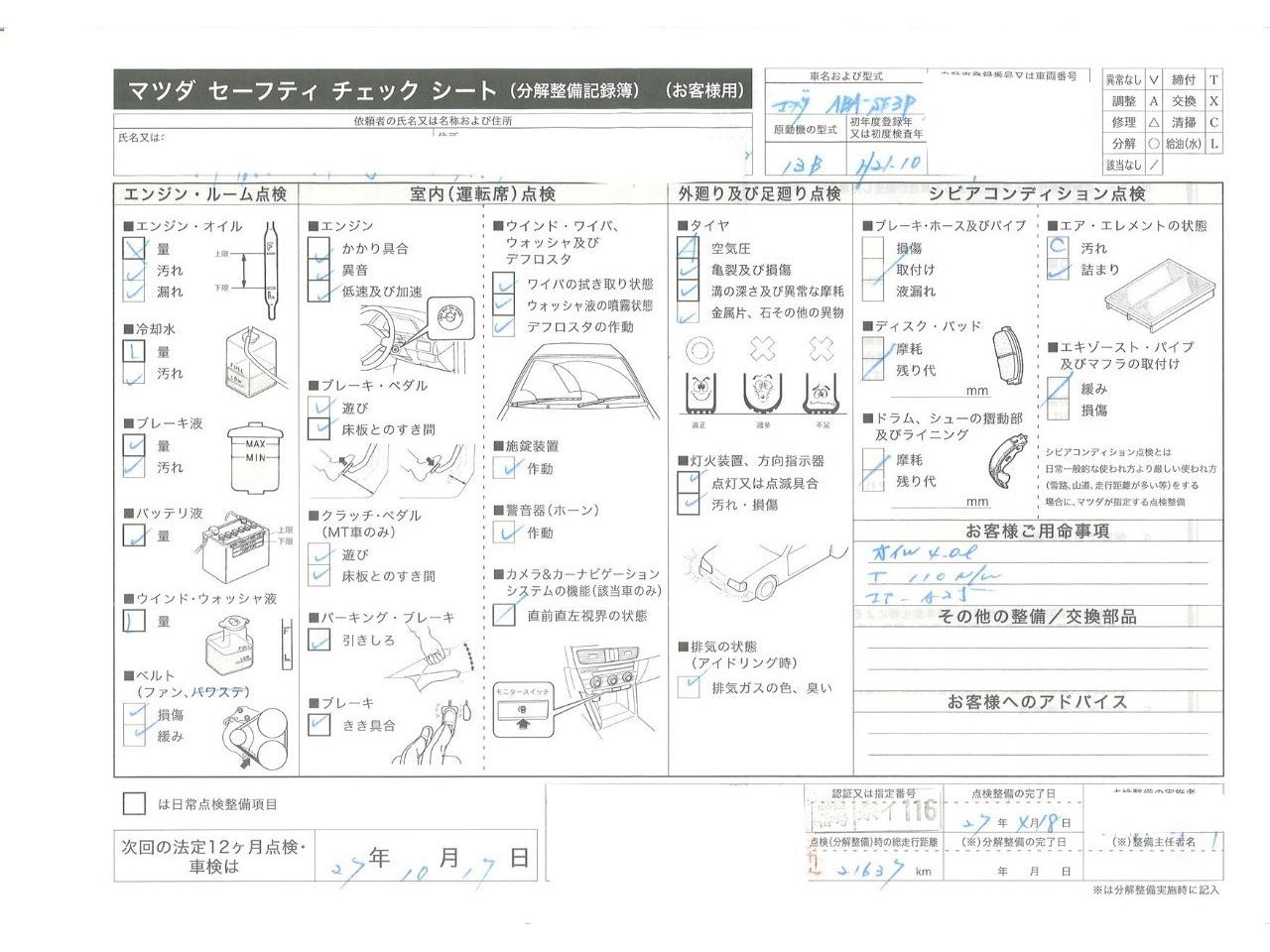Click the inspection completion date field
1270x952 pixels.
1014,822
